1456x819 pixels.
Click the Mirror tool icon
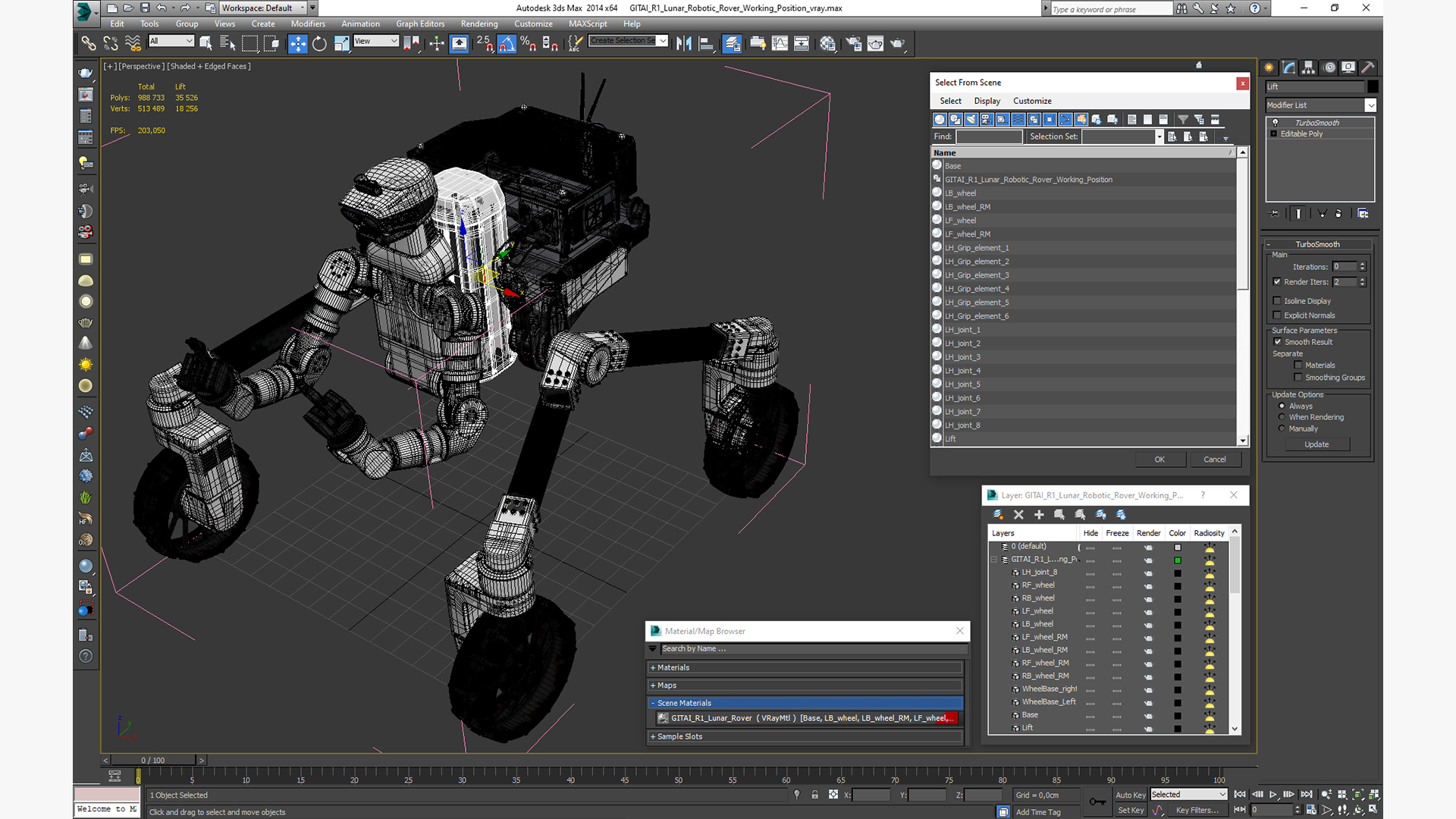684,44
